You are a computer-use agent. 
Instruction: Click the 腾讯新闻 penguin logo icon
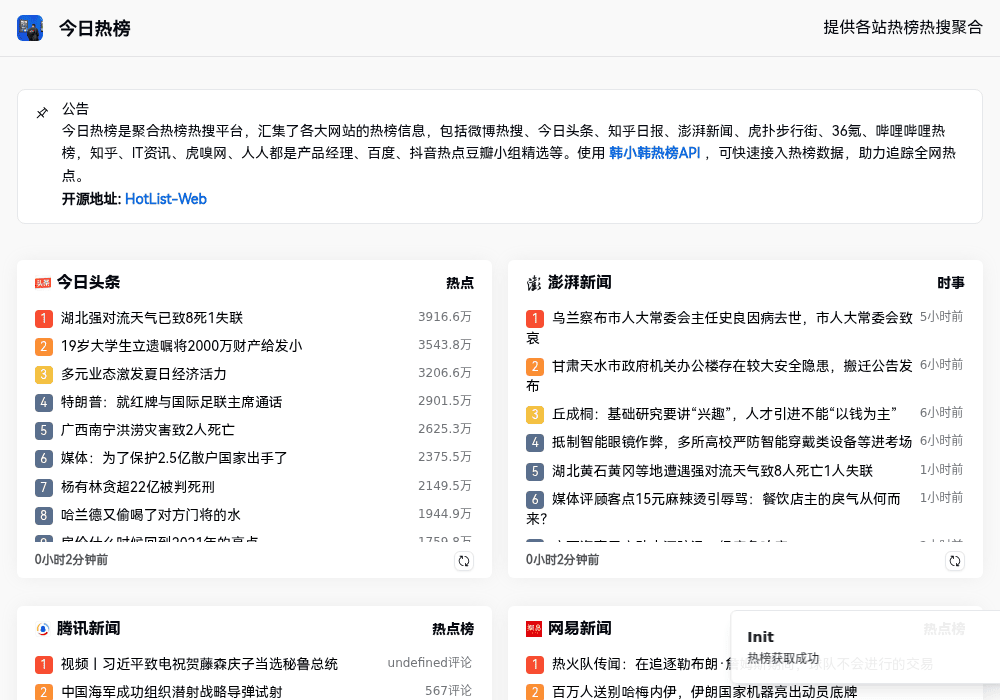click(43, 629)
